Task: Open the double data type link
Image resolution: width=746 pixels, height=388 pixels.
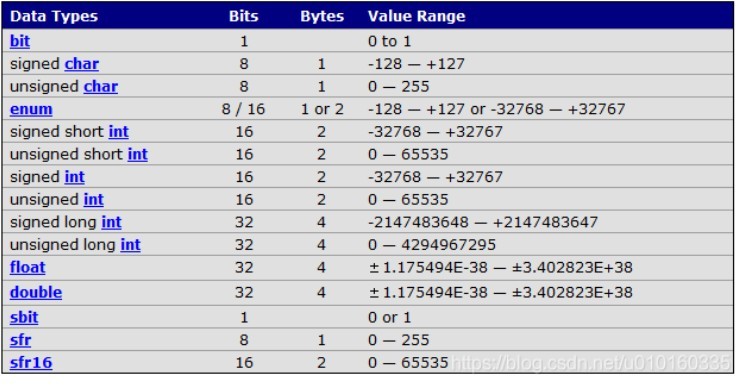Action: pyautogui.click(x=36, y=292)
